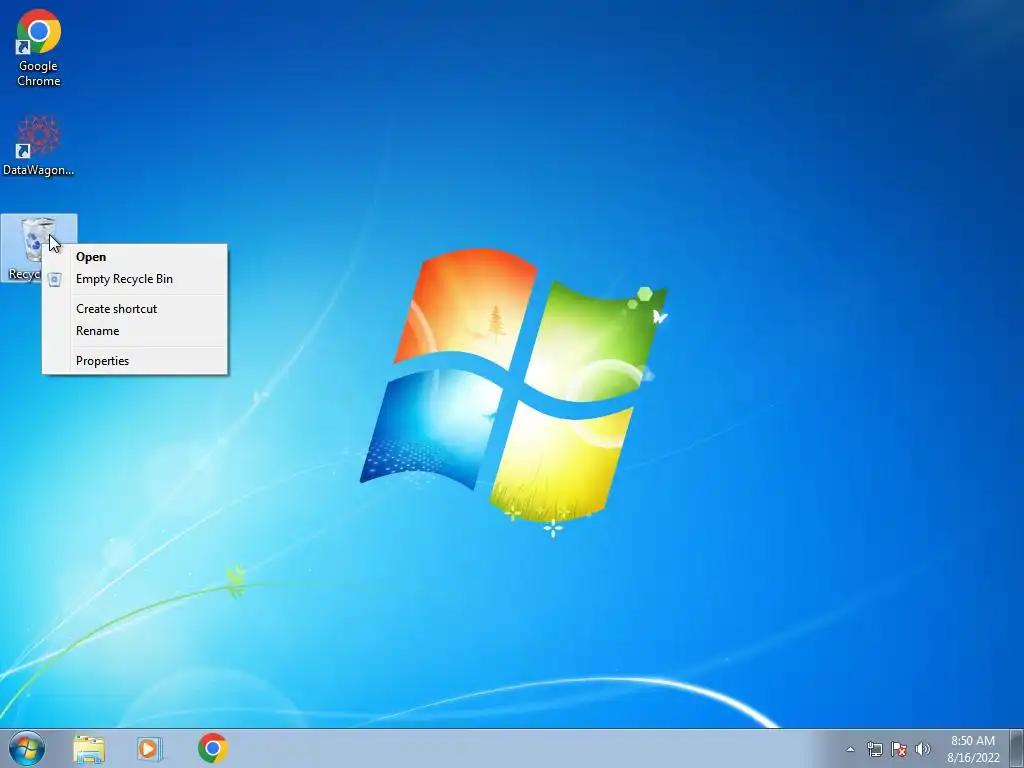Launch Windows Explorer from the taskbar
Image resolution: width=1024 pixels, height=768 pixels.
[89, 749]
